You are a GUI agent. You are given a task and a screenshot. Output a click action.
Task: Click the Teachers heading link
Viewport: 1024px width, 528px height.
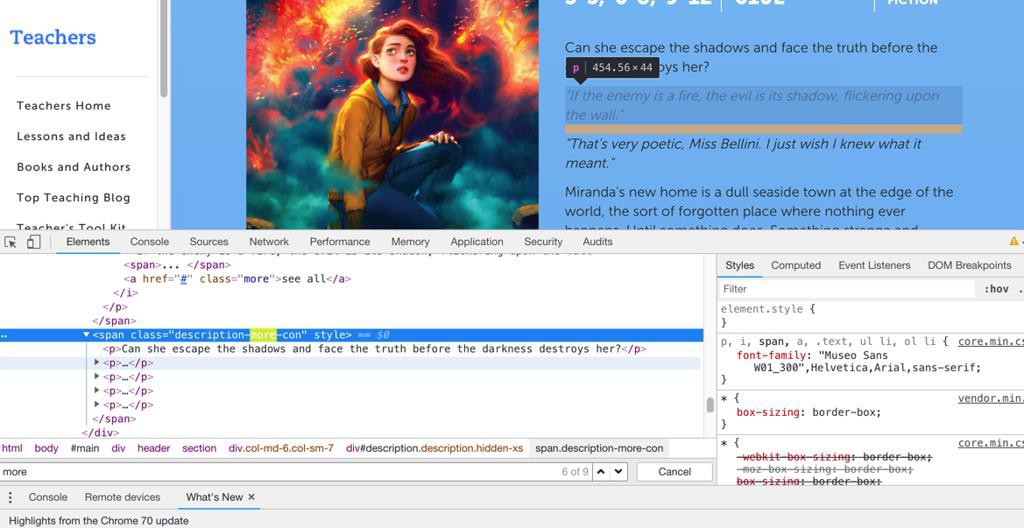[53, 37]
